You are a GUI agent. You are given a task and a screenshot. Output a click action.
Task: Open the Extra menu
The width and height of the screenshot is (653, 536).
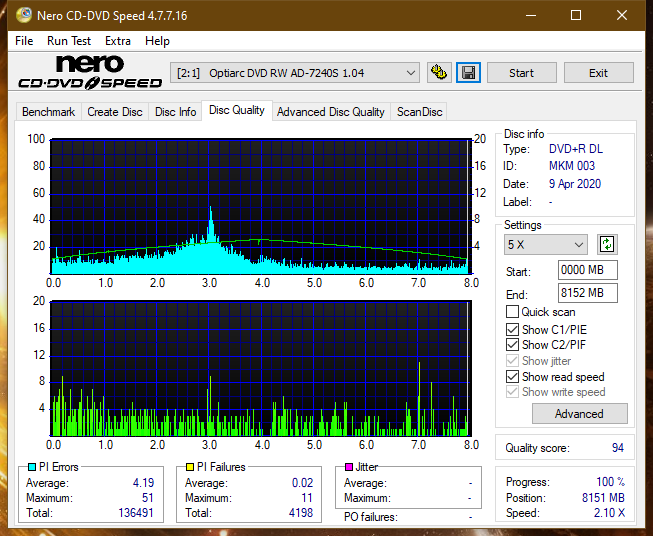click(118, 41)
